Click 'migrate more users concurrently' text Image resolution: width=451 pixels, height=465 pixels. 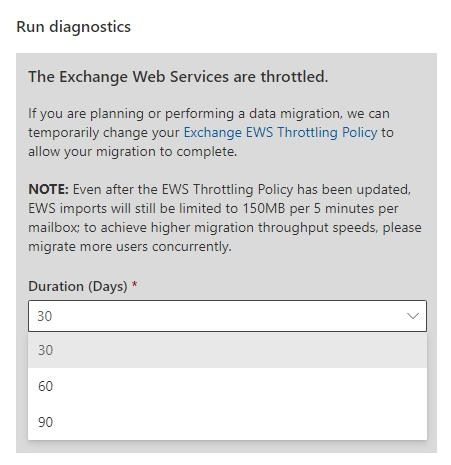tap(130, 247)
